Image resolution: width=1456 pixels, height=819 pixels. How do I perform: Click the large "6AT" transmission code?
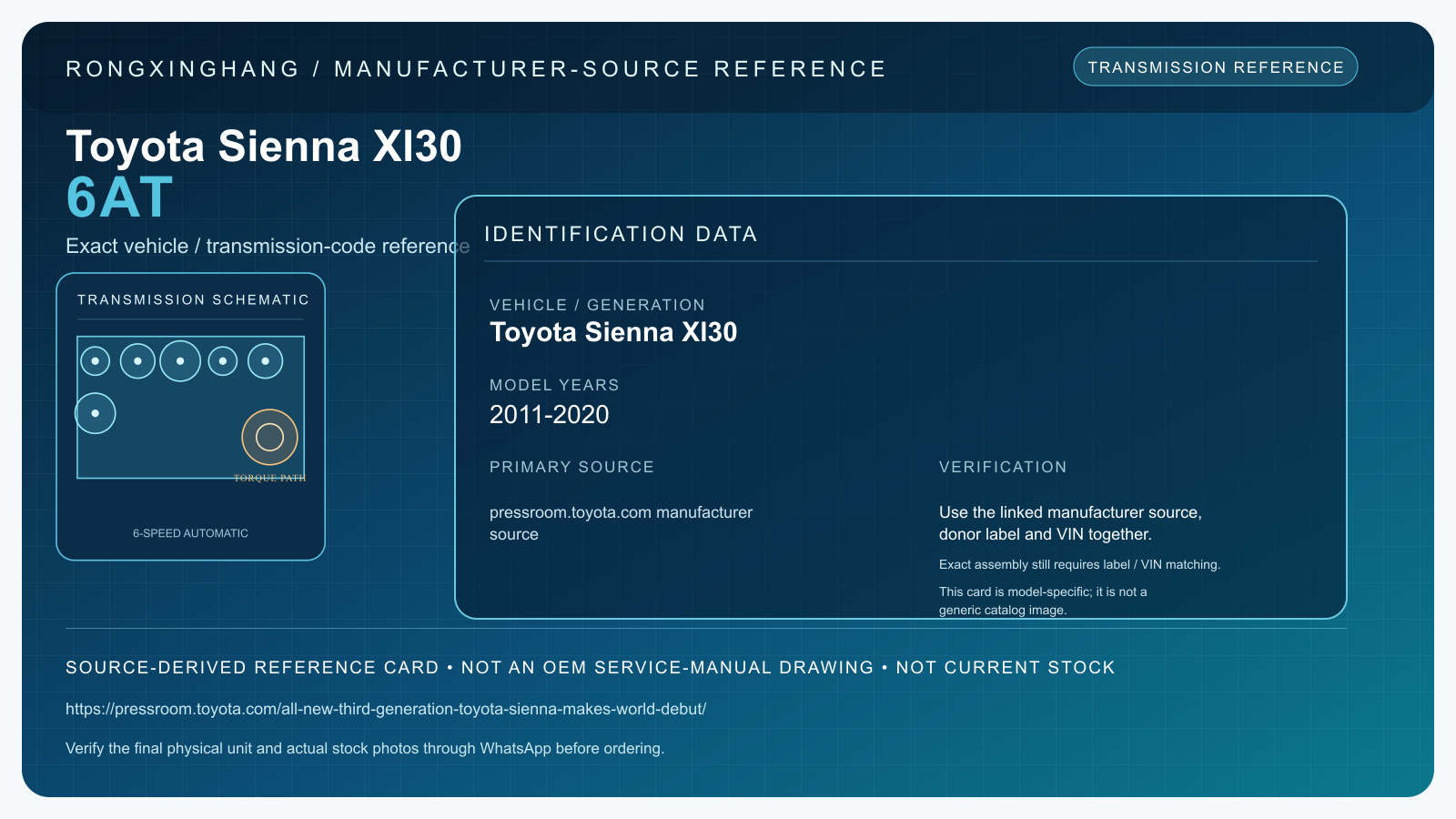pos(119,197)
